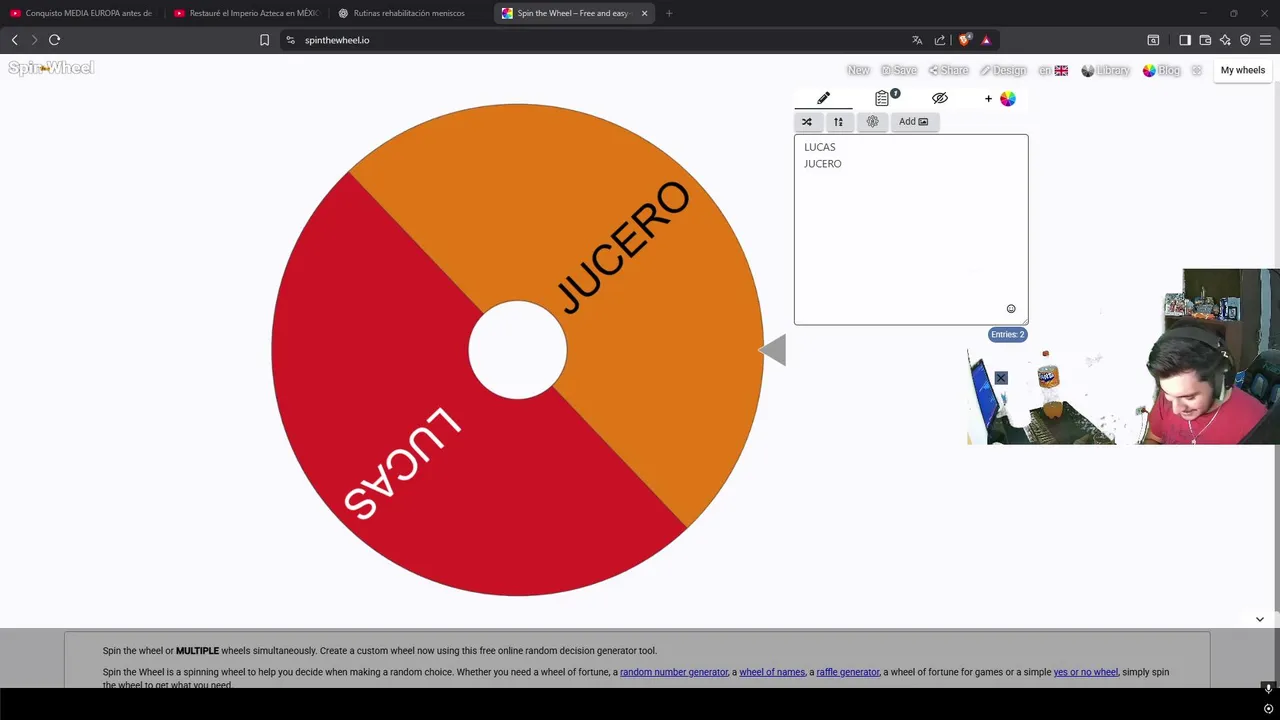Screen dimensions: 1280x720
Task: Open My wheels
Action: 1243,70
